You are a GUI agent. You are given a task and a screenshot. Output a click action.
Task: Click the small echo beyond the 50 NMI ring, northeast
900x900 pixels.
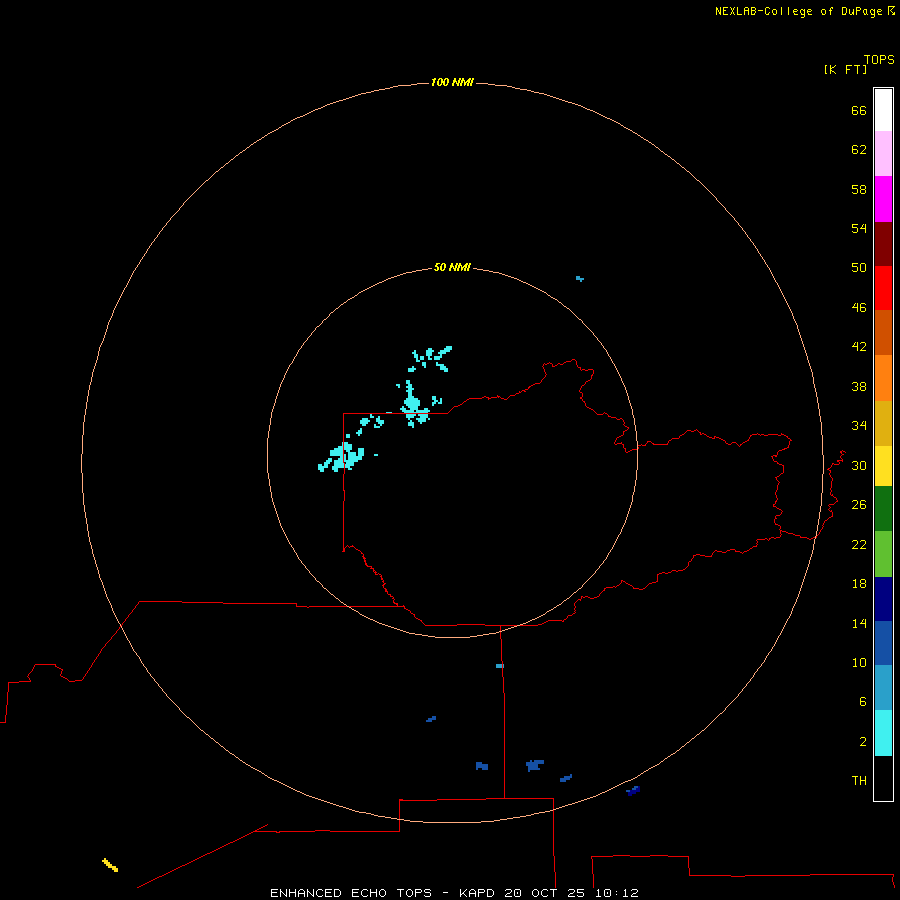(580, 279)
